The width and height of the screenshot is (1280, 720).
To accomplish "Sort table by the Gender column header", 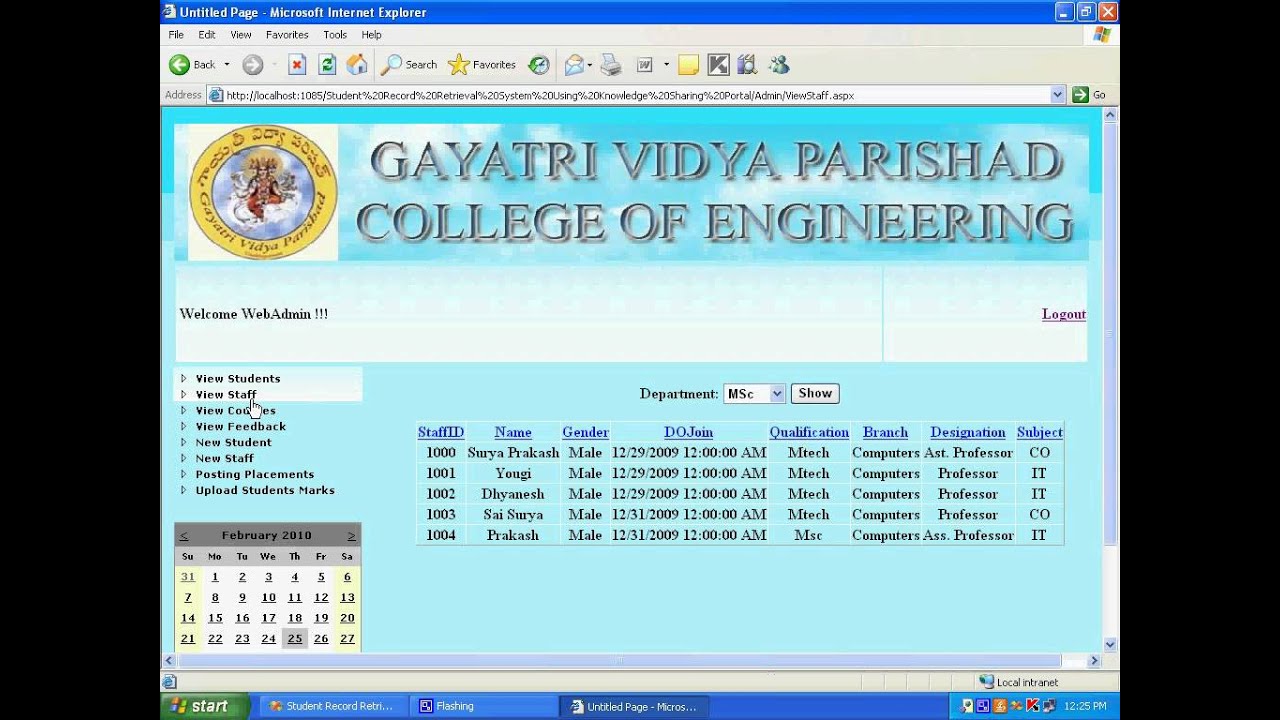I will coord(585,432).
